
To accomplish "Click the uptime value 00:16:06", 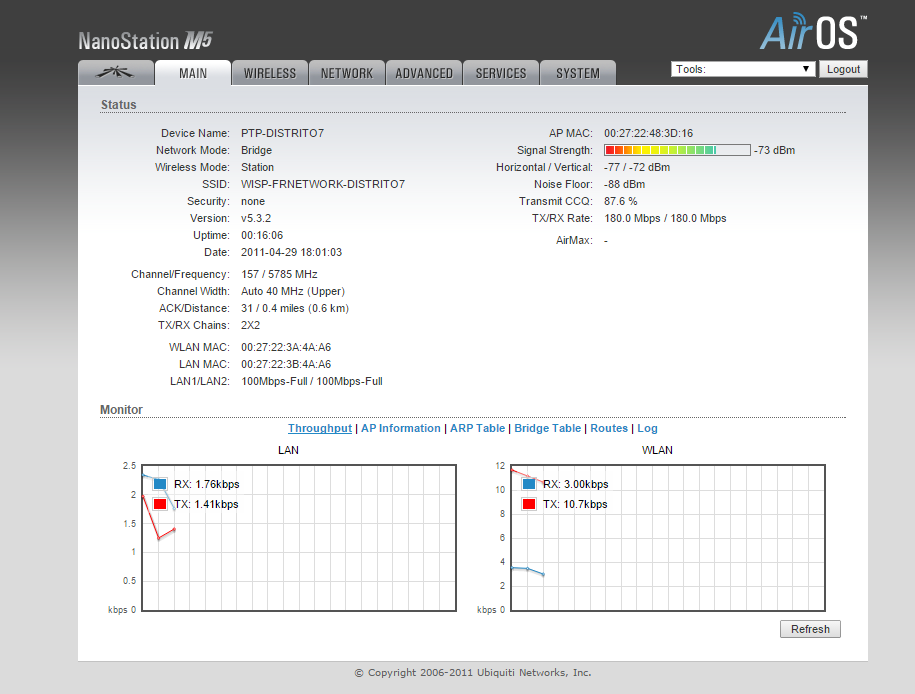I will pos(262,235).
